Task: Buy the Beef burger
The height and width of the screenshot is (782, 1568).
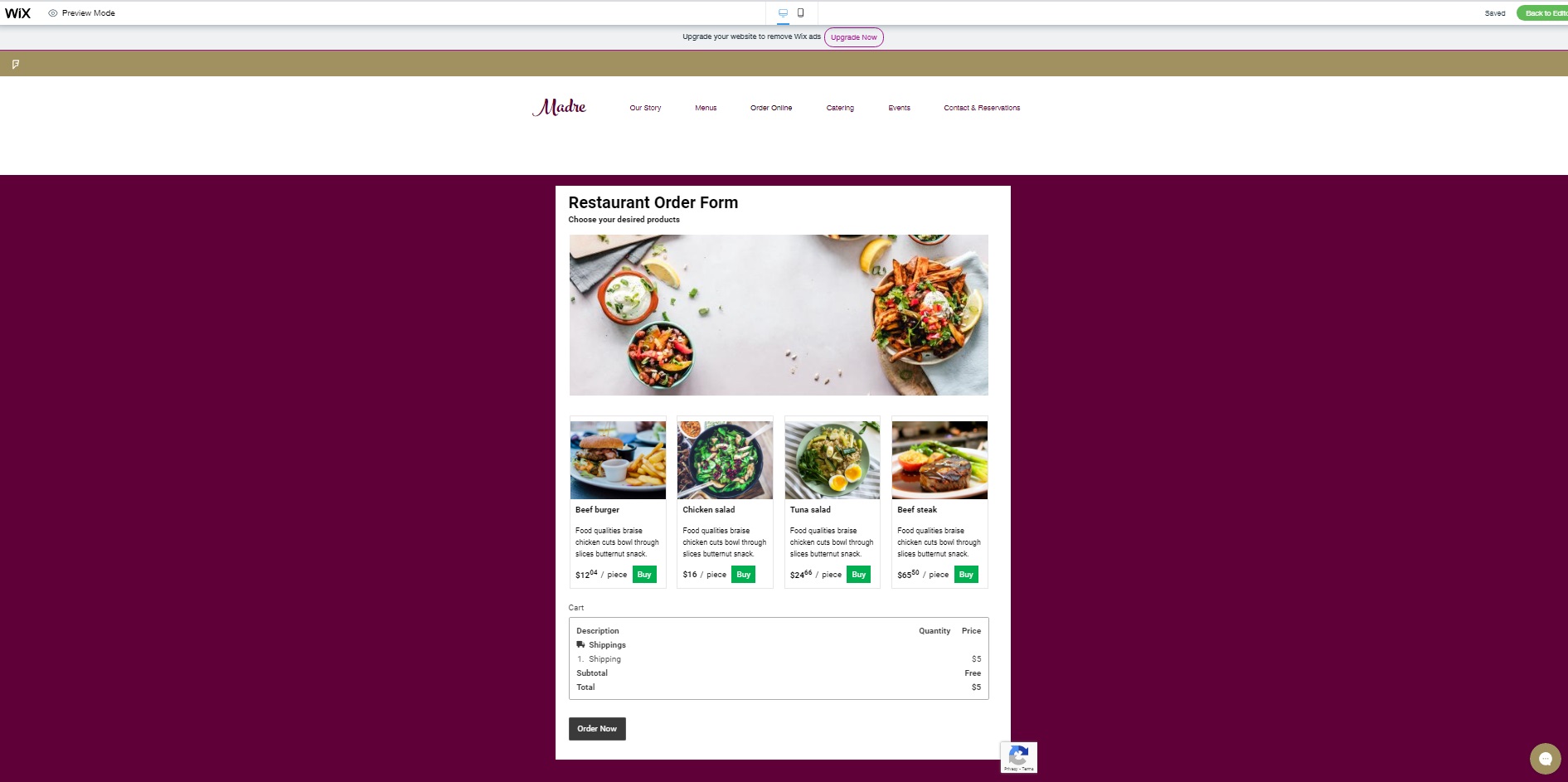Action: click(x=644, y=575)
